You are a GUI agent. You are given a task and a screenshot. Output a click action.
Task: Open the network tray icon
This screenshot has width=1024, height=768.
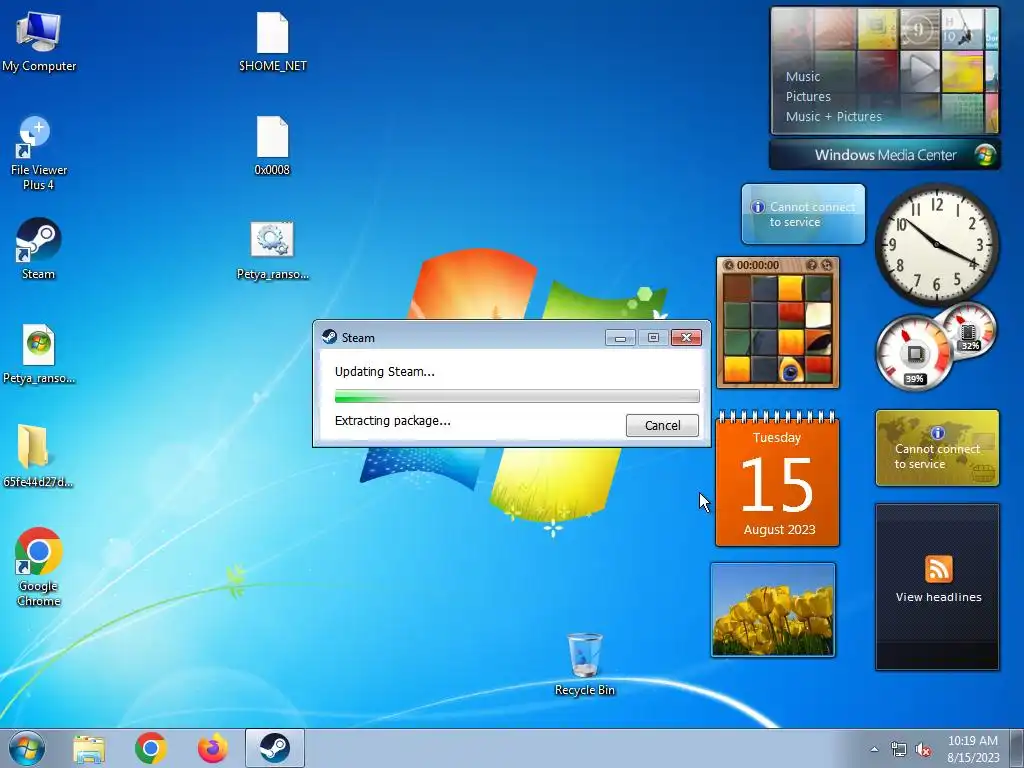pos(899,750)
